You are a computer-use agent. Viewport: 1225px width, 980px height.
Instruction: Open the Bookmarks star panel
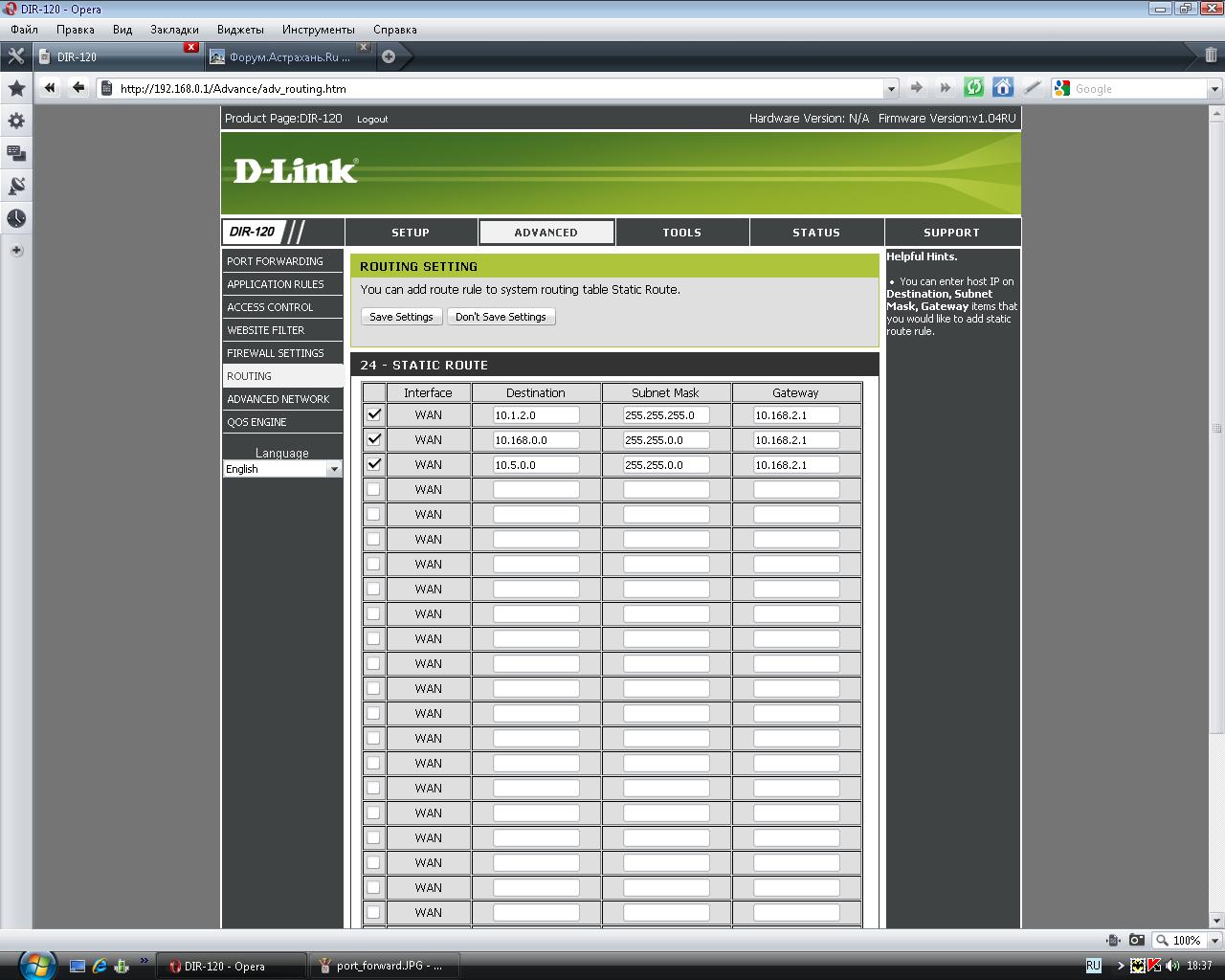(16, 88)
